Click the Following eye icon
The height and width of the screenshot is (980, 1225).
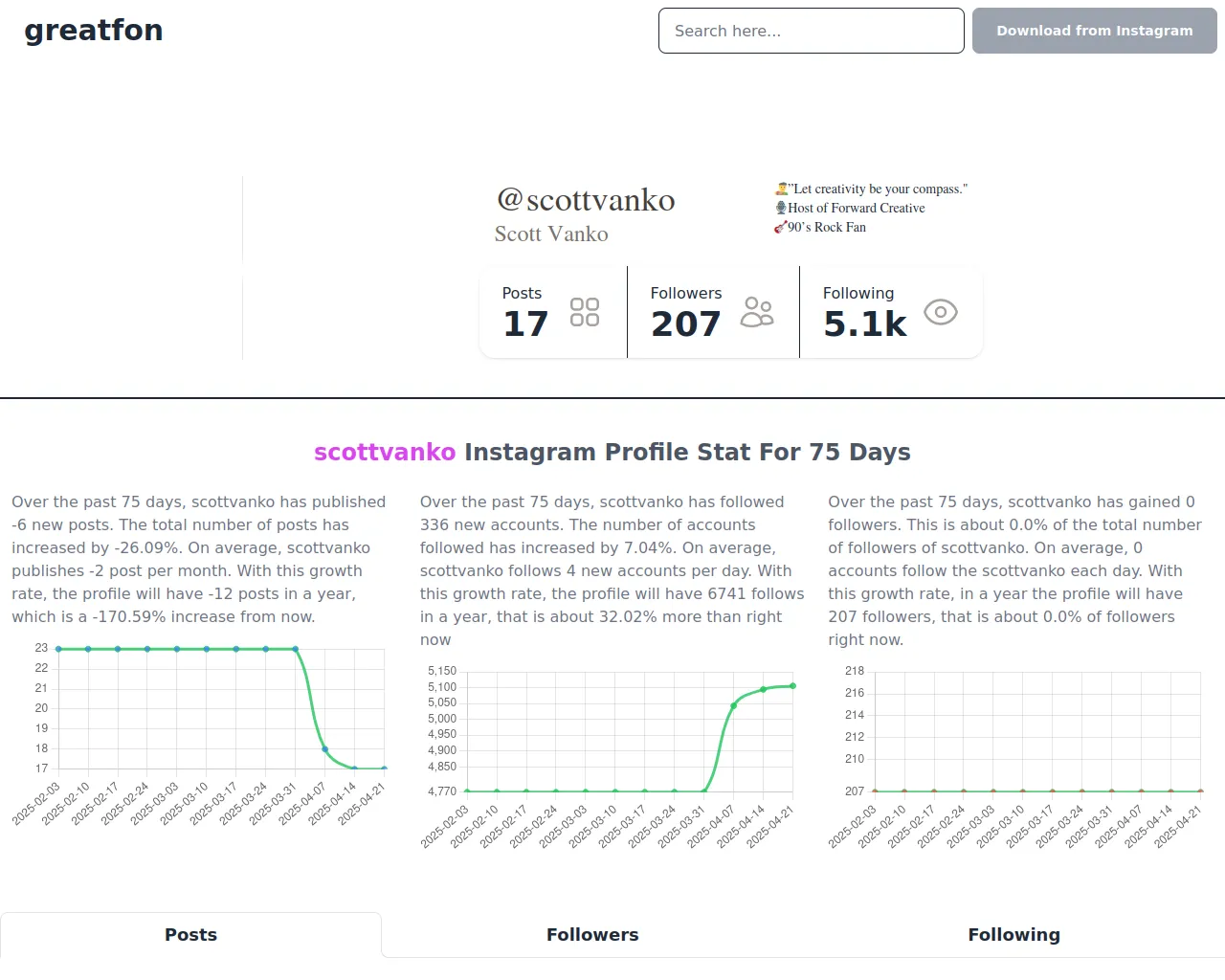(x=941, y=312)
